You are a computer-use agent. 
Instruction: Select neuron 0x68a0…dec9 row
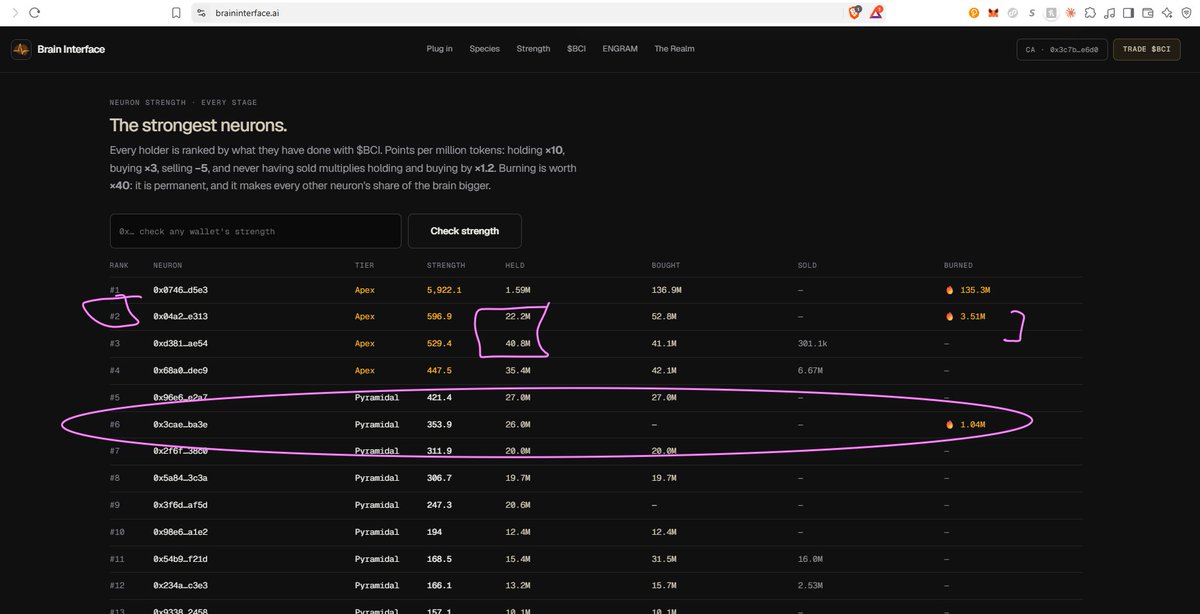coord(595,370)
